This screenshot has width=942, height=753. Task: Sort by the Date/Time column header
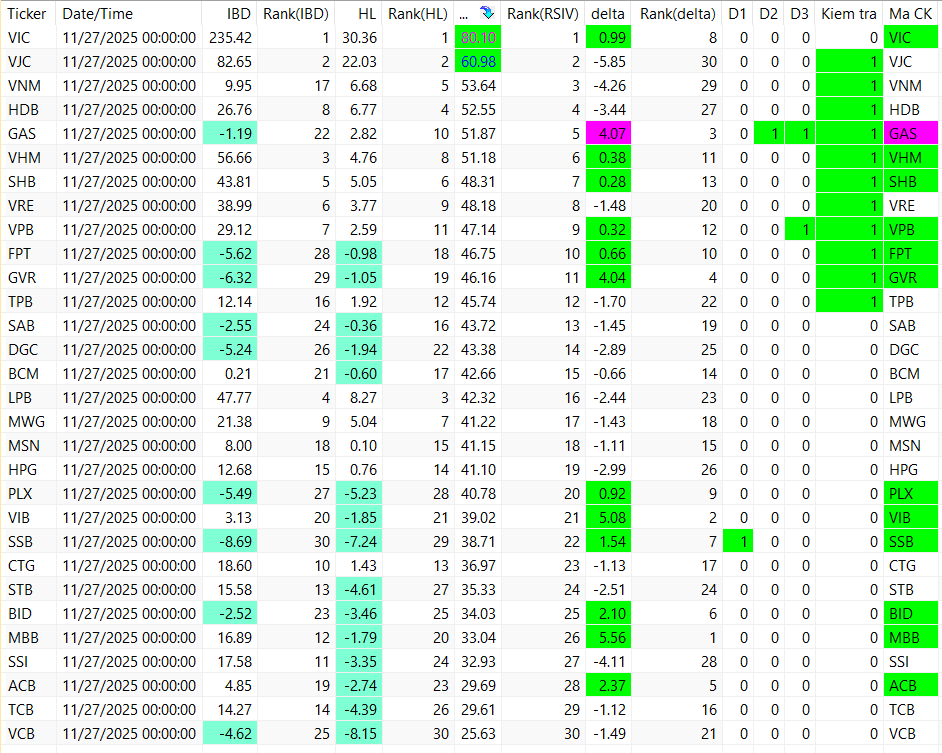click(98, 13)
